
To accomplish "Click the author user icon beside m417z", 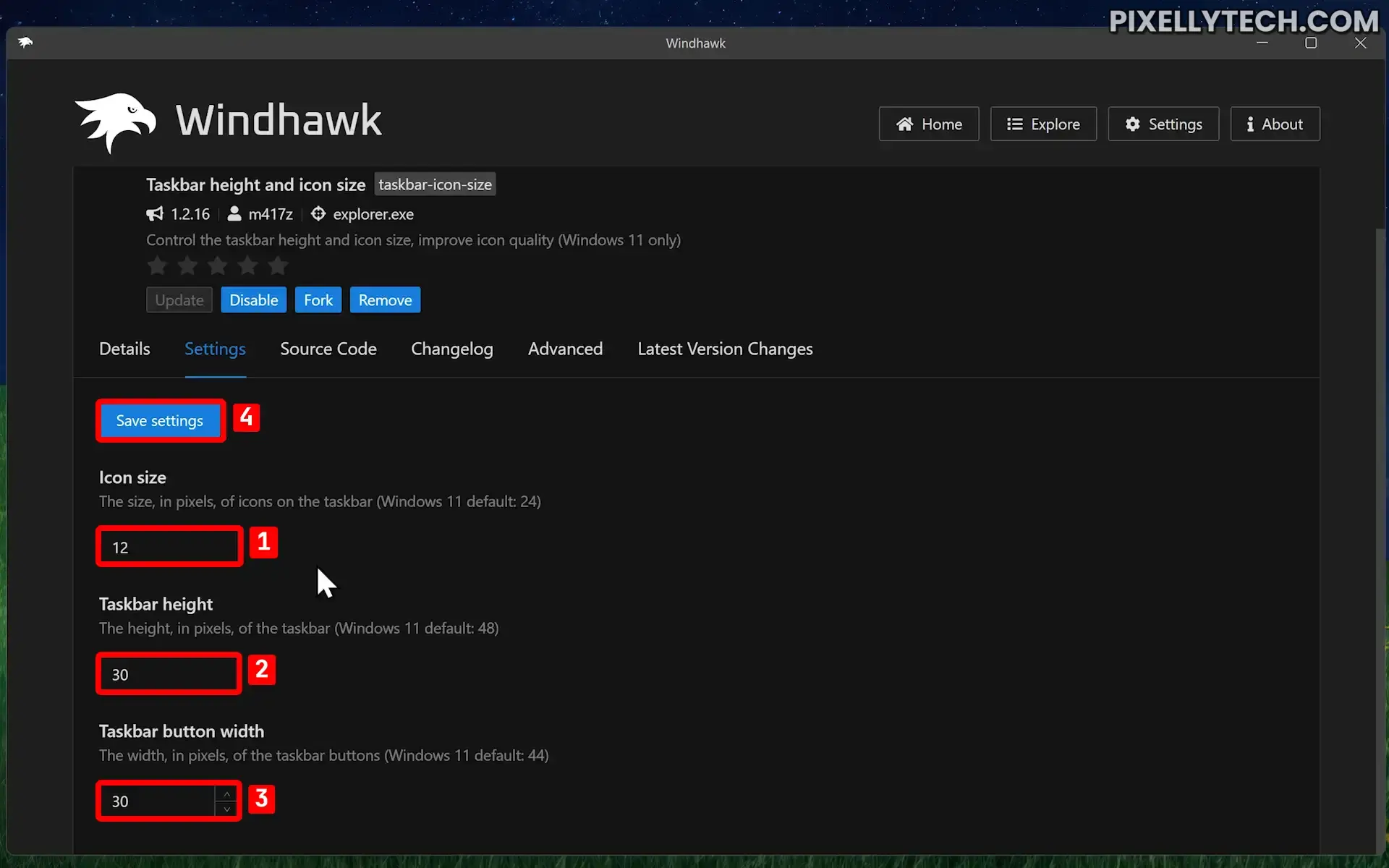I will click(234, 214).
